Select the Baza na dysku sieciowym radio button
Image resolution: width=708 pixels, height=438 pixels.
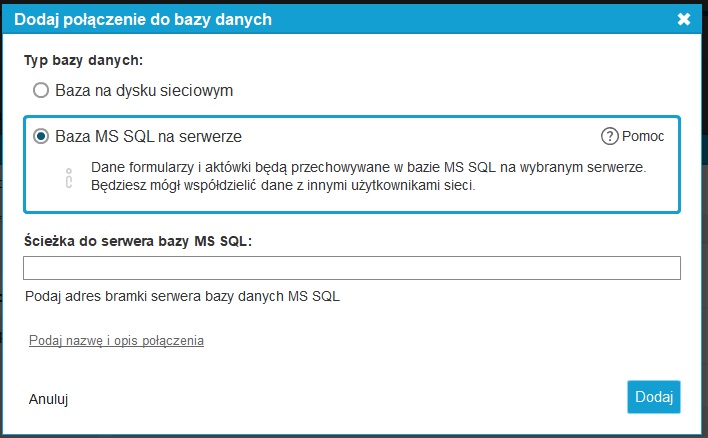pos(41,90)
